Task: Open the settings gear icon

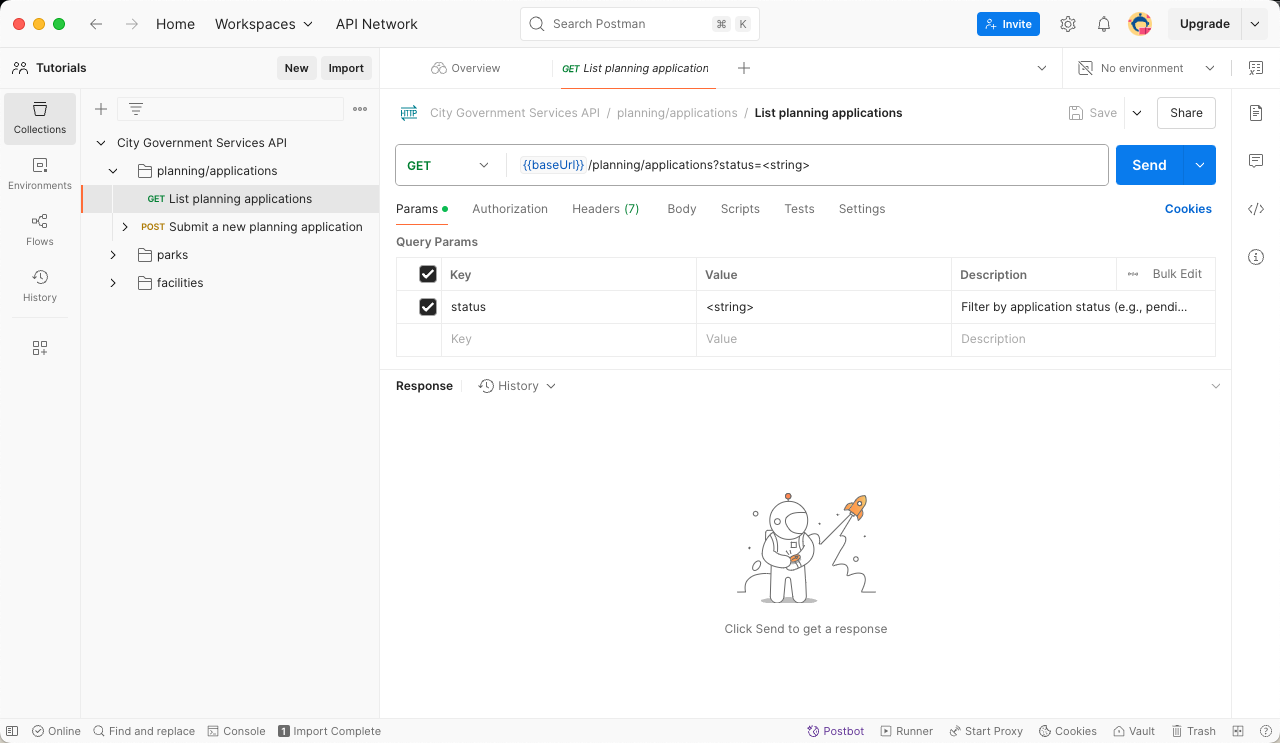Action: click(x=1068, y=24)
